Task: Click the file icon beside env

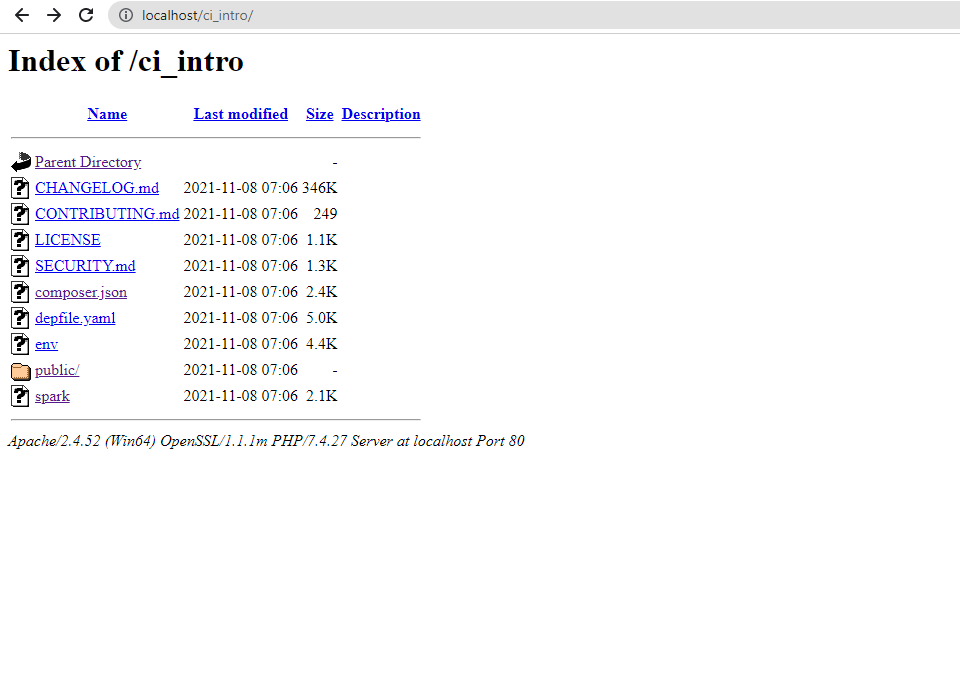Action: 20,344
